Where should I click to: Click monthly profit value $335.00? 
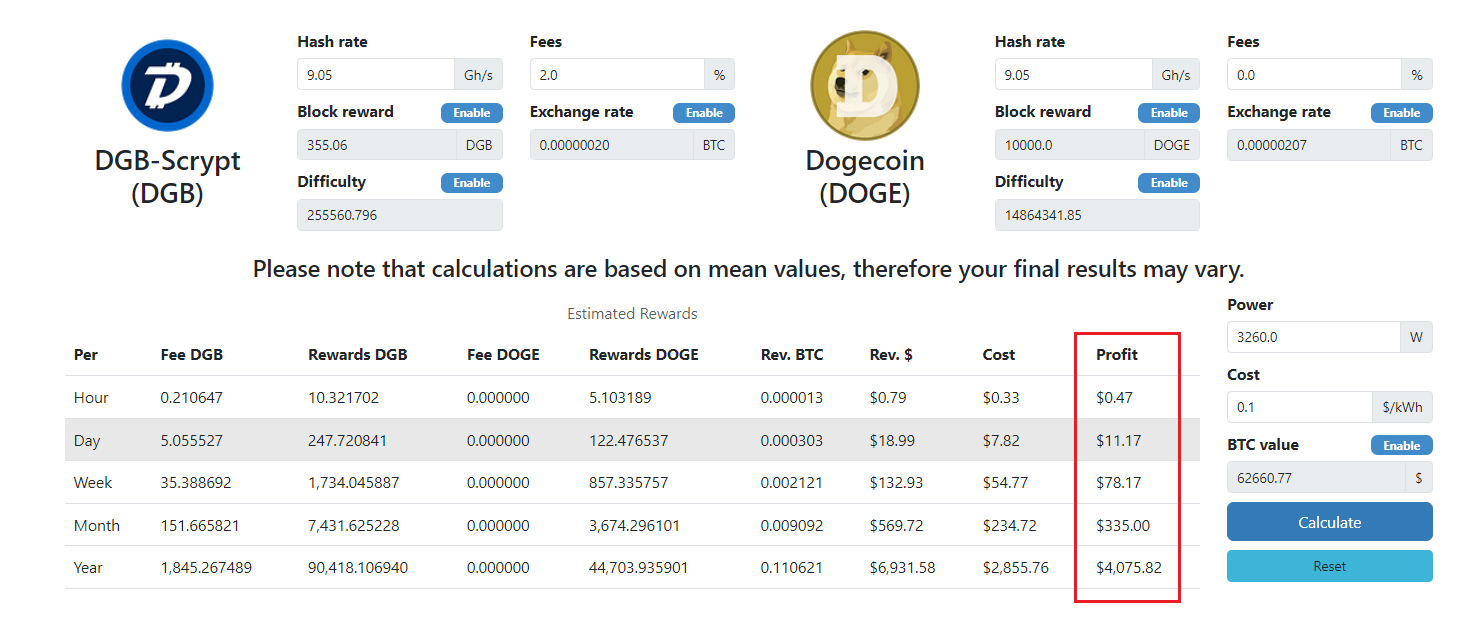[1122, 526]
